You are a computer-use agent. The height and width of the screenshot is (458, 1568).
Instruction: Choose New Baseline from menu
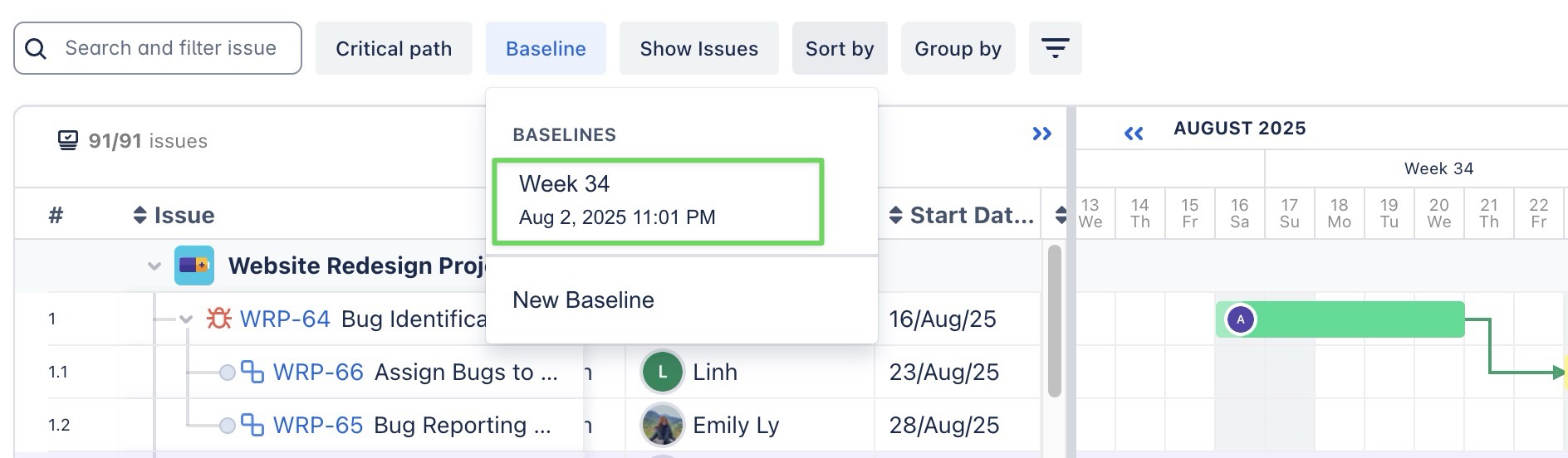[x=583, y=300]
